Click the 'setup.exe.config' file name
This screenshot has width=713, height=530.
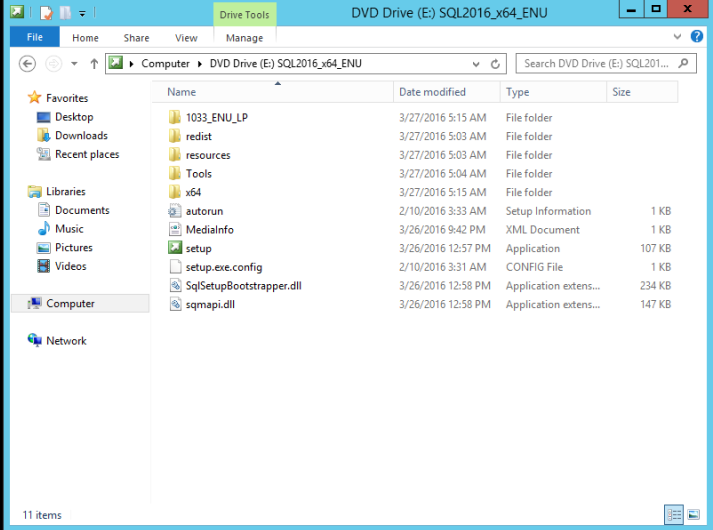point(224,267)
